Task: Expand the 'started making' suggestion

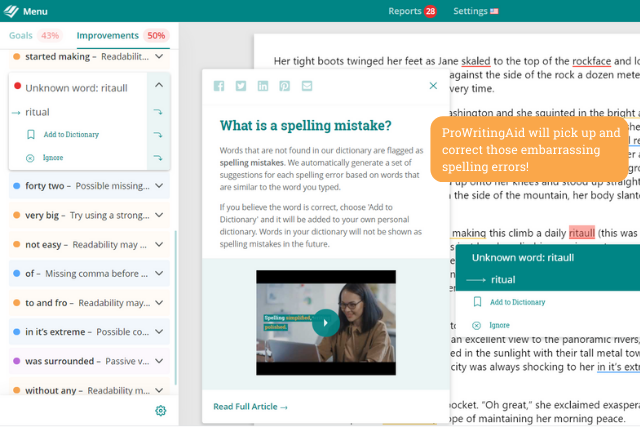Action: tap(159, 56)
